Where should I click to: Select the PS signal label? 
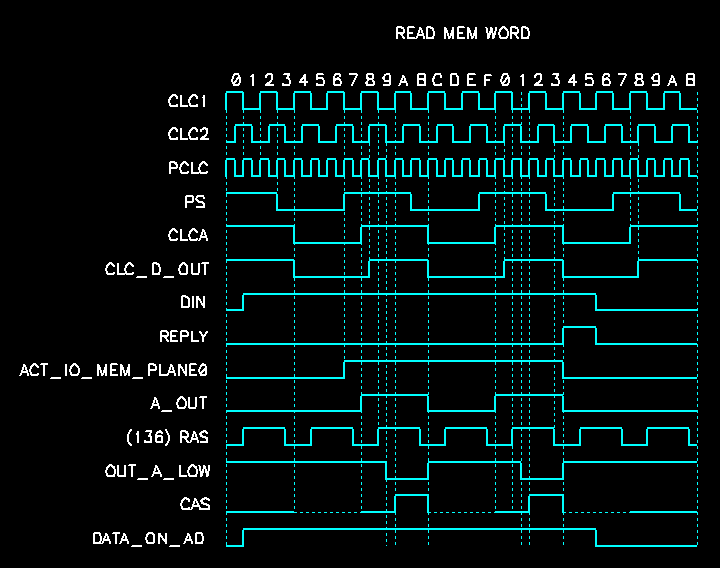coord(195,202)
